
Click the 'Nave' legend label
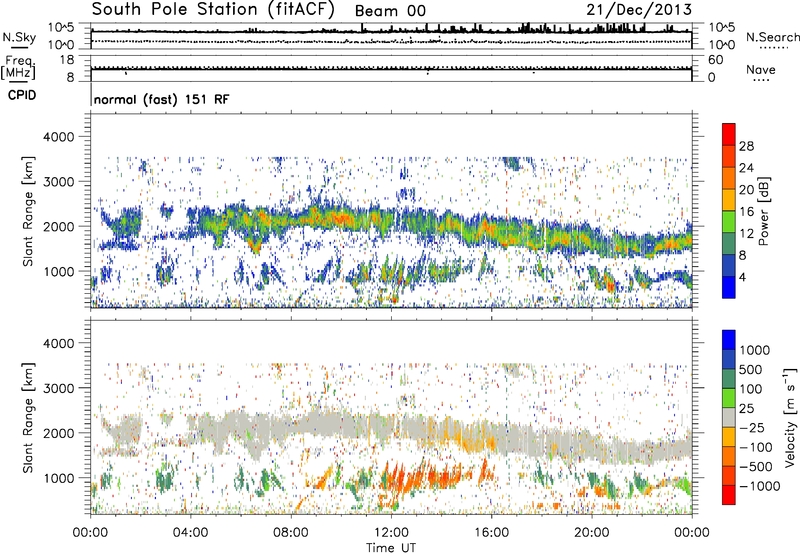pos(761,69)
